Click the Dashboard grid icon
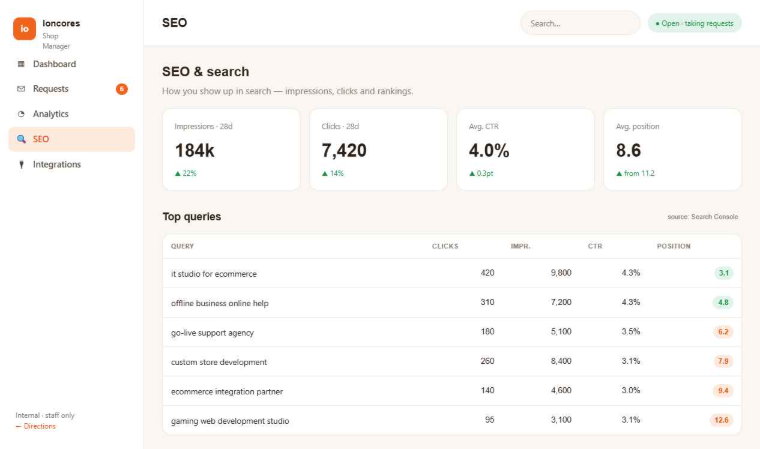760x449 pixels. (21, 64)
